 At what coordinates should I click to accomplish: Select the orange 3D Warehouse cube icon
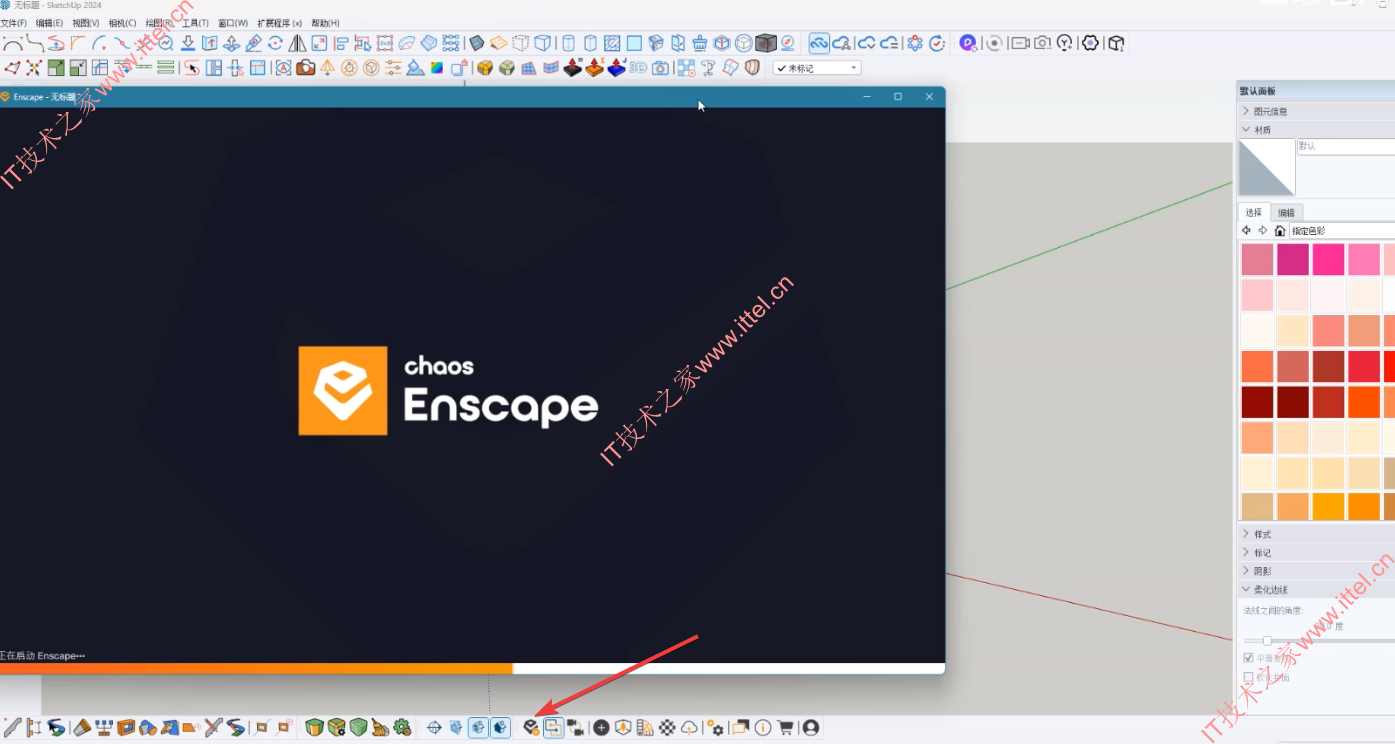pos(485,68)
